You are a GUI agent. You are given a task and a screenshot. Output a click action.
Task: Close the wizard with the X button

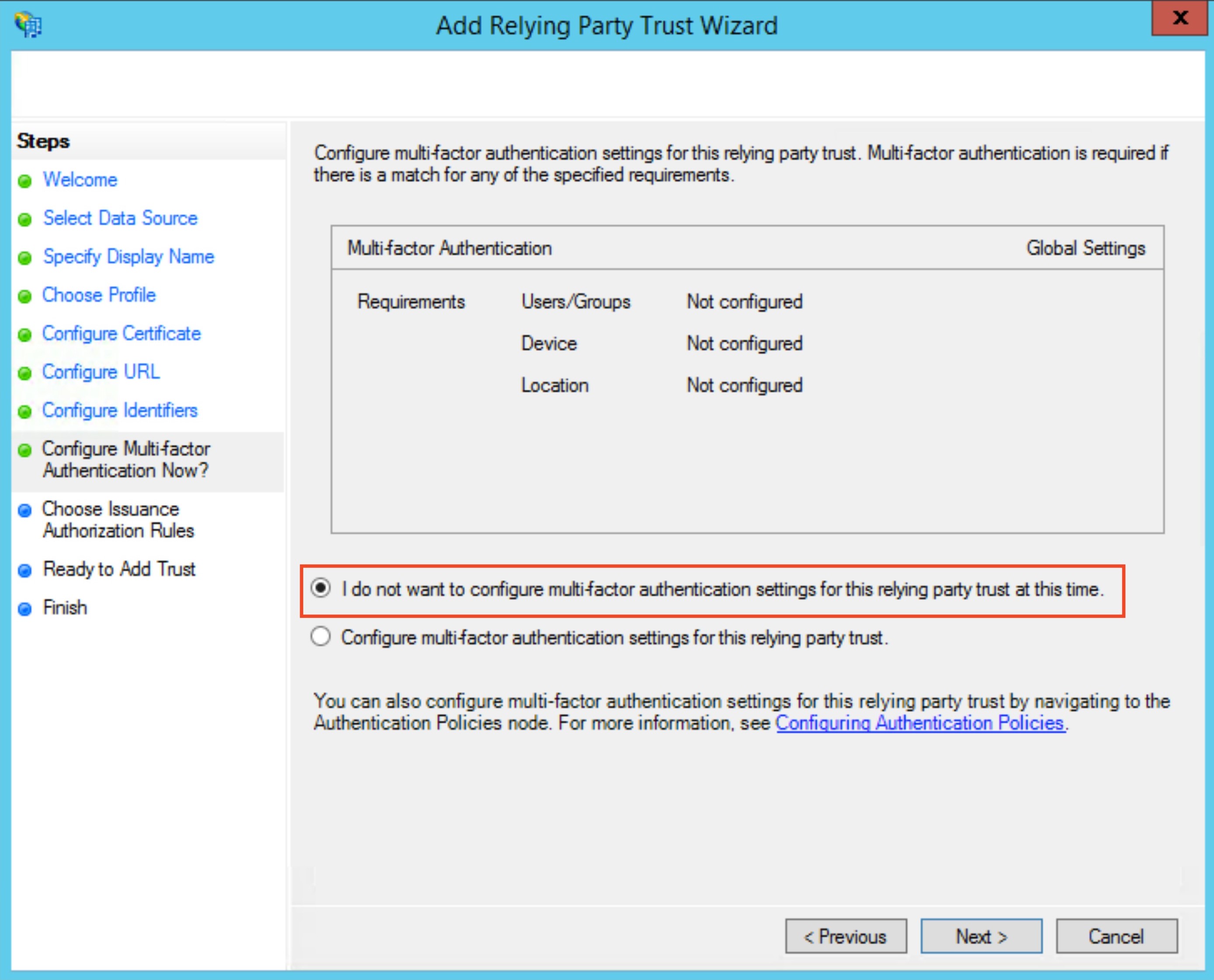point(1180,18)
